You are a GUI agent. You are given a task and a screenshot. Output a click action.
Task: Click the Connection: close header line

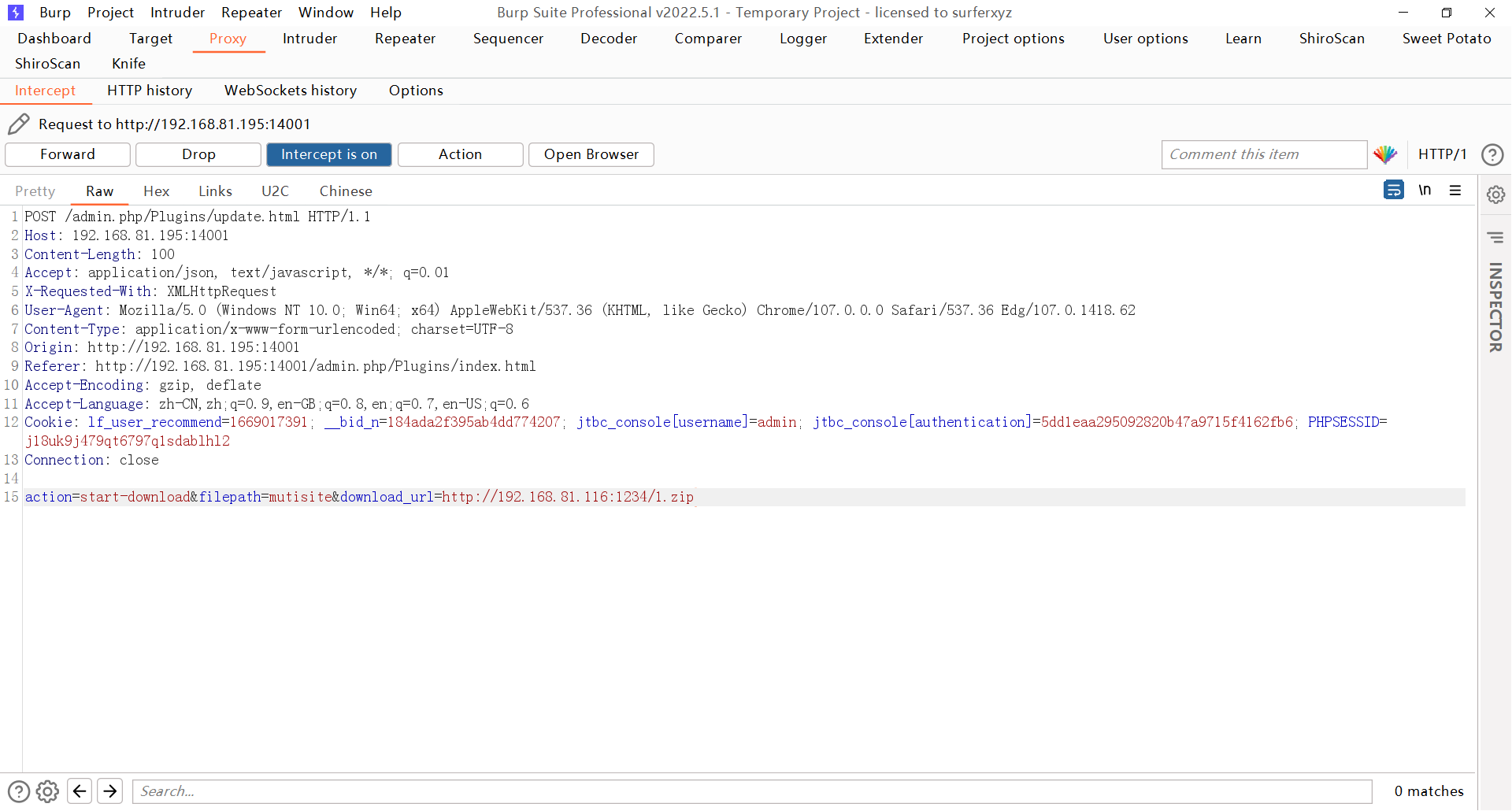pos(91,460)
